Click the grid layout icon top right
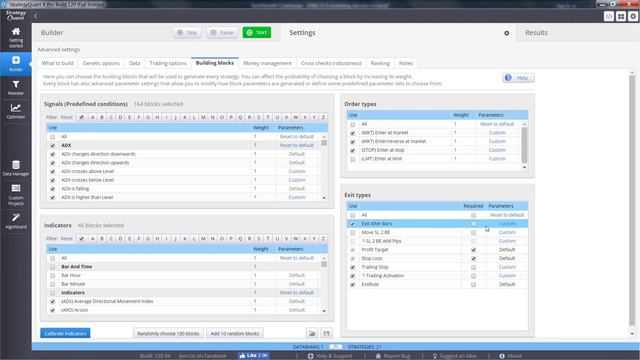This screenshot has height=360, width=640. point(621,16)
